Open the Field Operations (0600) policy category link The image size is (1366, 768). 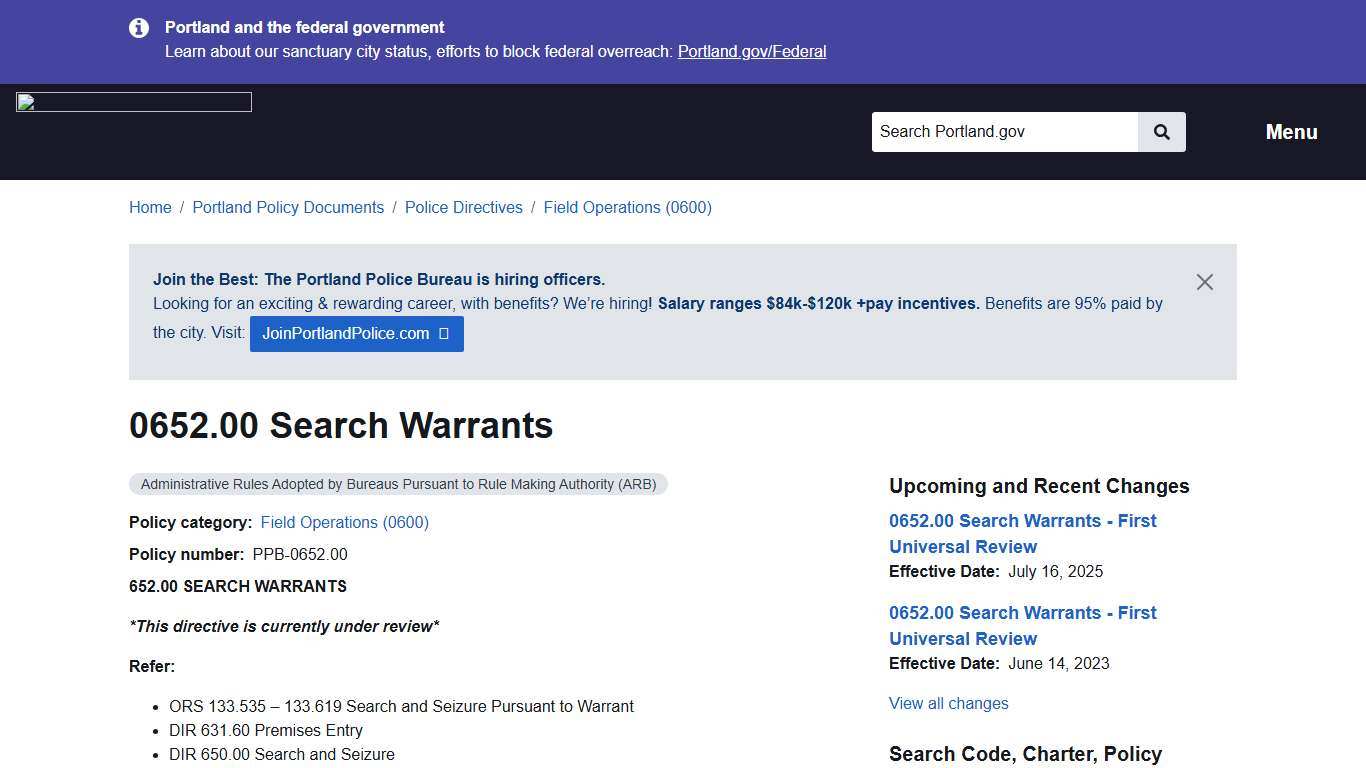(344, 522)
